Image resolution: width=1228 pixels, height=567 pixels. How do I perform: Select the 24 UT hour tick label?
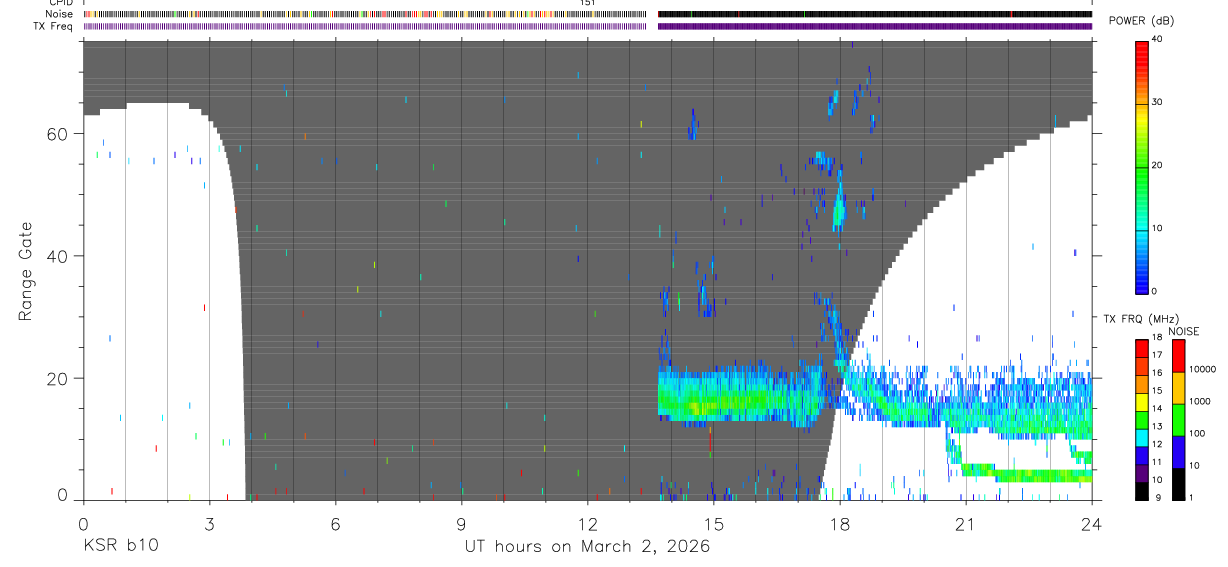(x=1091, y=523)
